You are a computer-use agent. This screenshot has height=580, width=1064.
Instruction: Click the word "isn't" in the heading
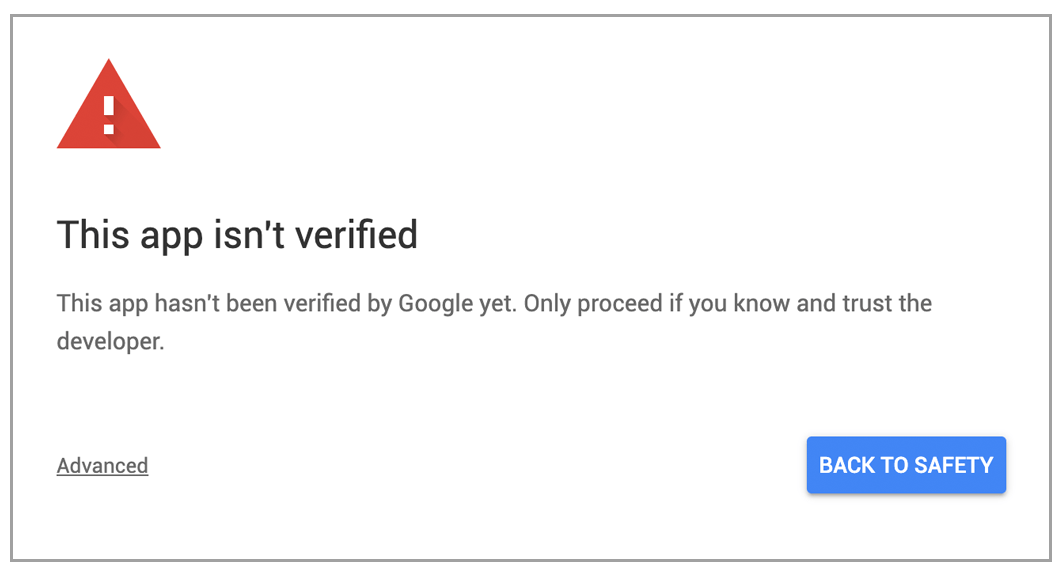248,235
